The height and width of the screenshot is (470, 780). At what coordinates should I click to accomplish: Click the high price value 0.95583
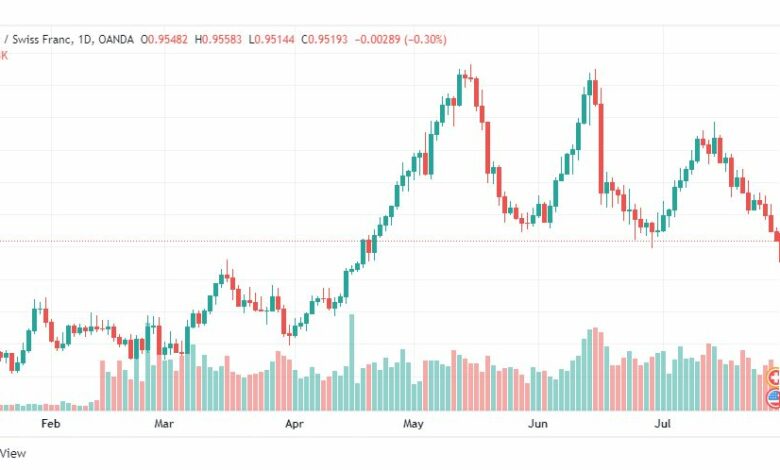221,39
